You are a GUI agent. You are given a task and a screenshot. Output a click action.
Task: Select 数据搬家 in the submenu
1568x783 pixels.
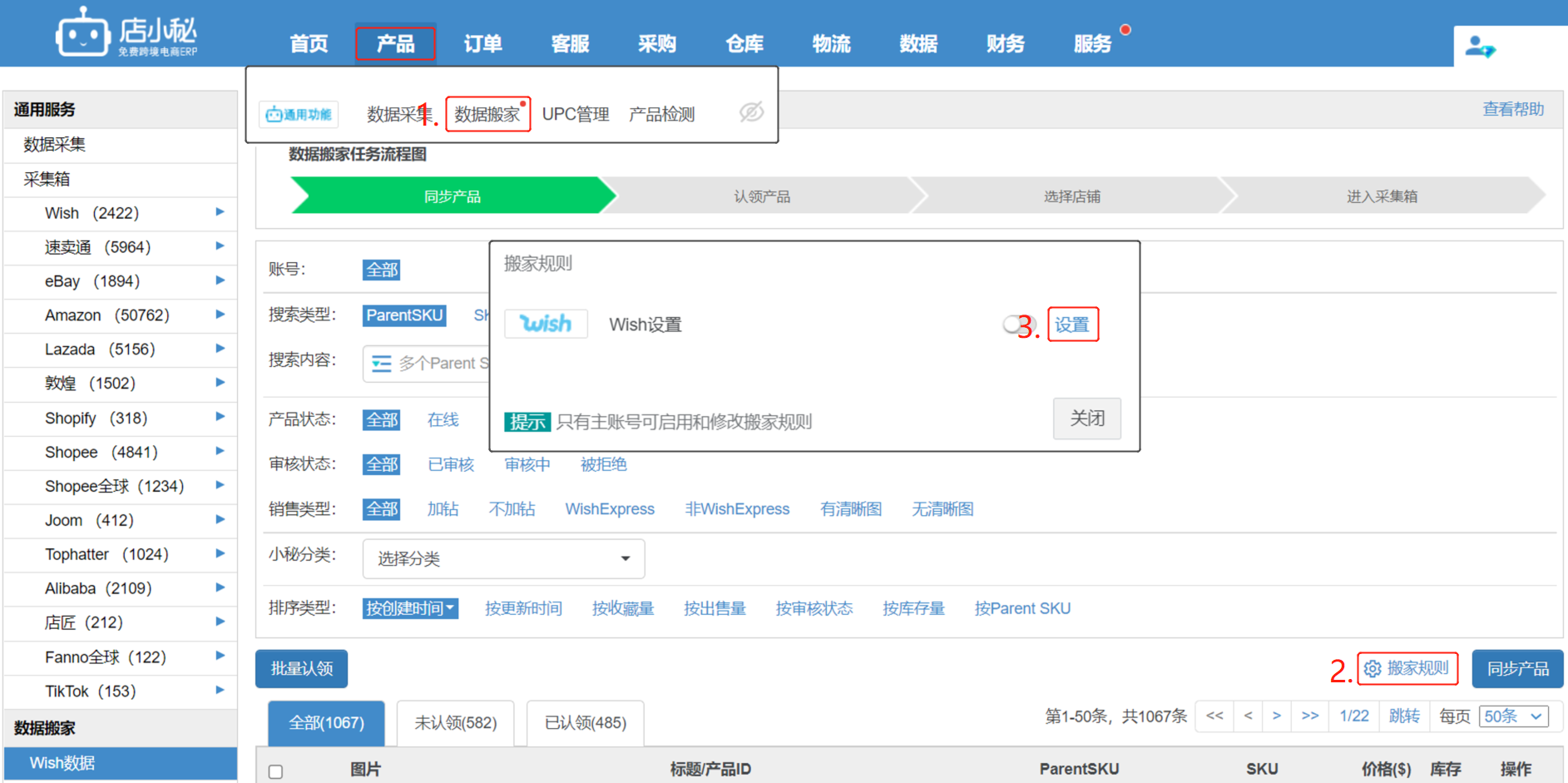487,114
